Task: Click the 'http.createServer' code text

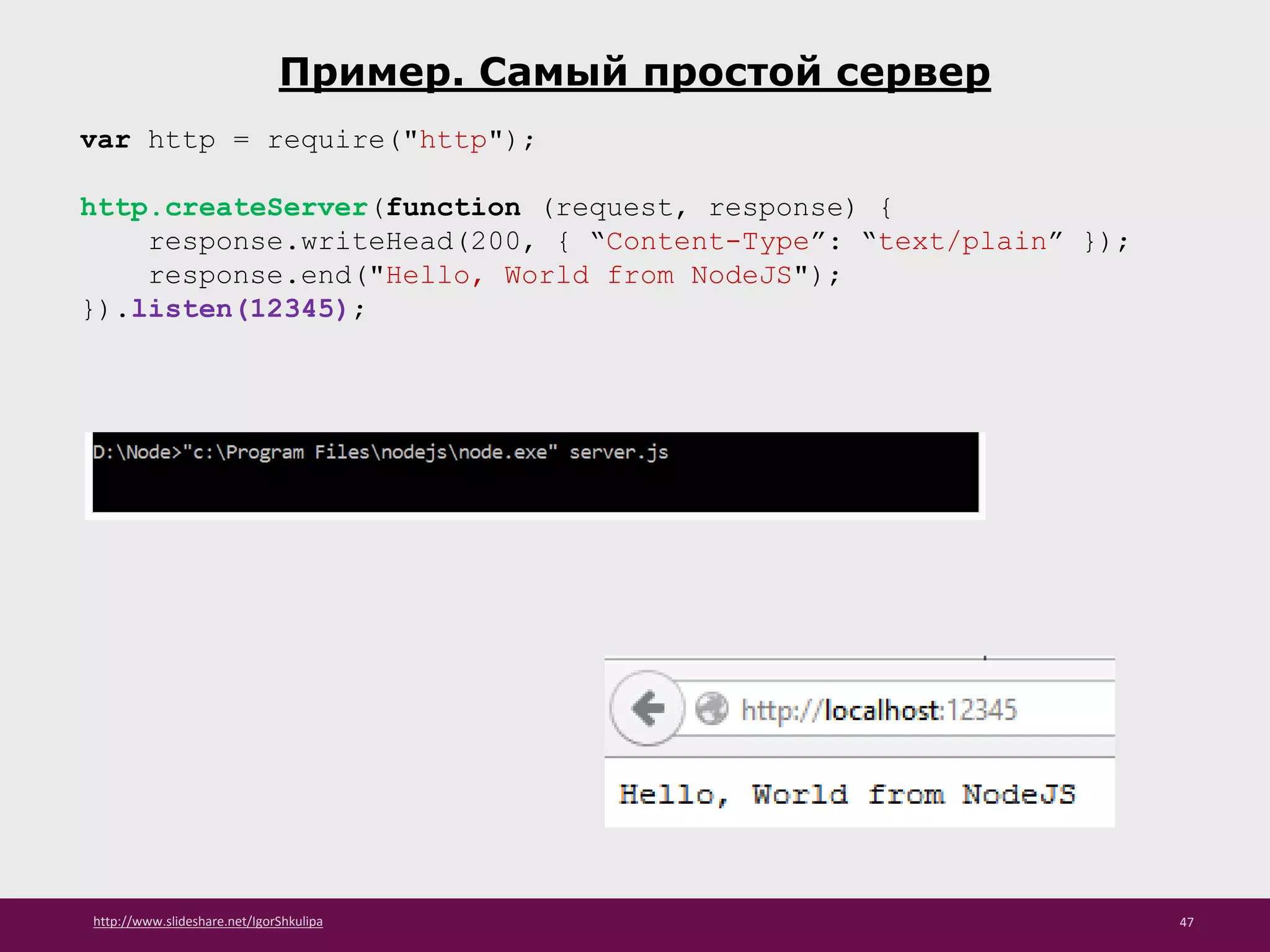Action: click(x=224, y=208)
